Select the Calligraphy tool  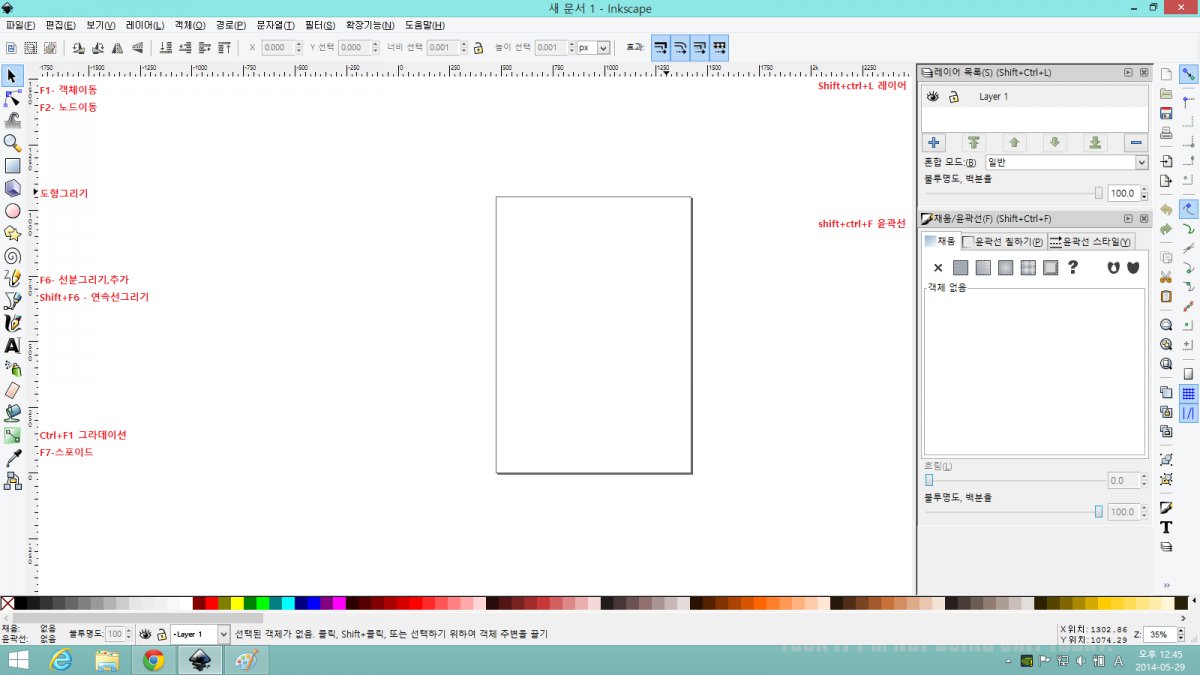click(13, 323)
